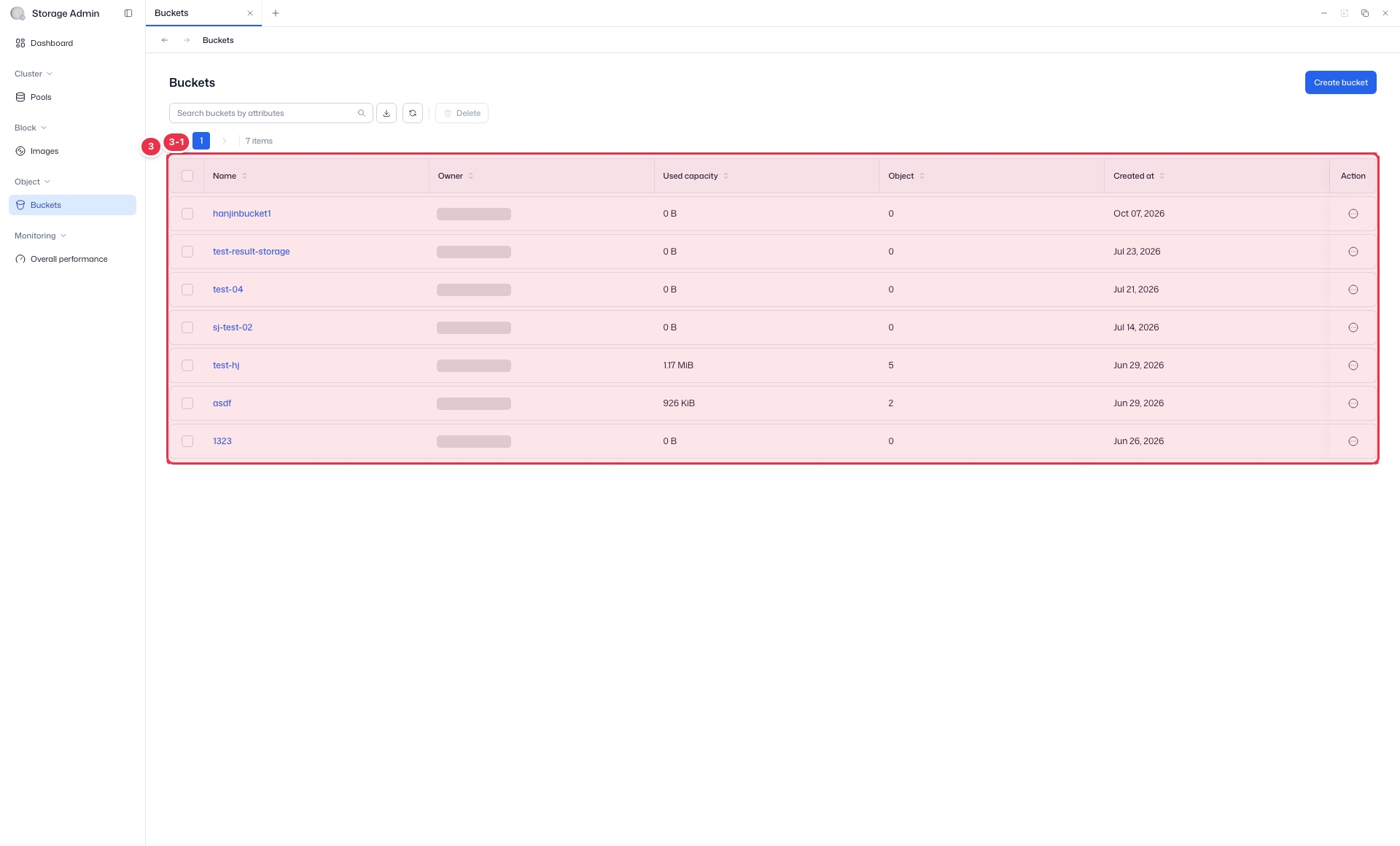Click the search magnifier icon
Image resolution: width=1400 pixels, height=846 pixels.
click(x=361, y=113)
